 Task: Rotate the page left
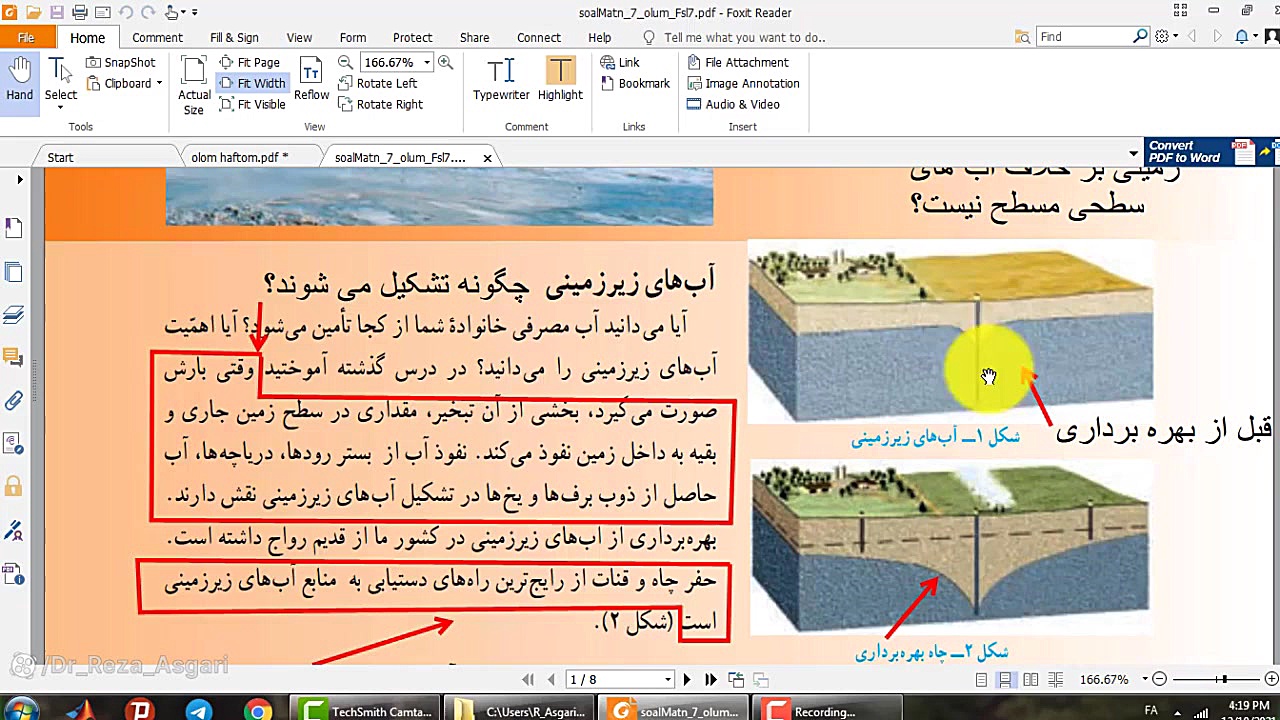(x=378, y=83)
